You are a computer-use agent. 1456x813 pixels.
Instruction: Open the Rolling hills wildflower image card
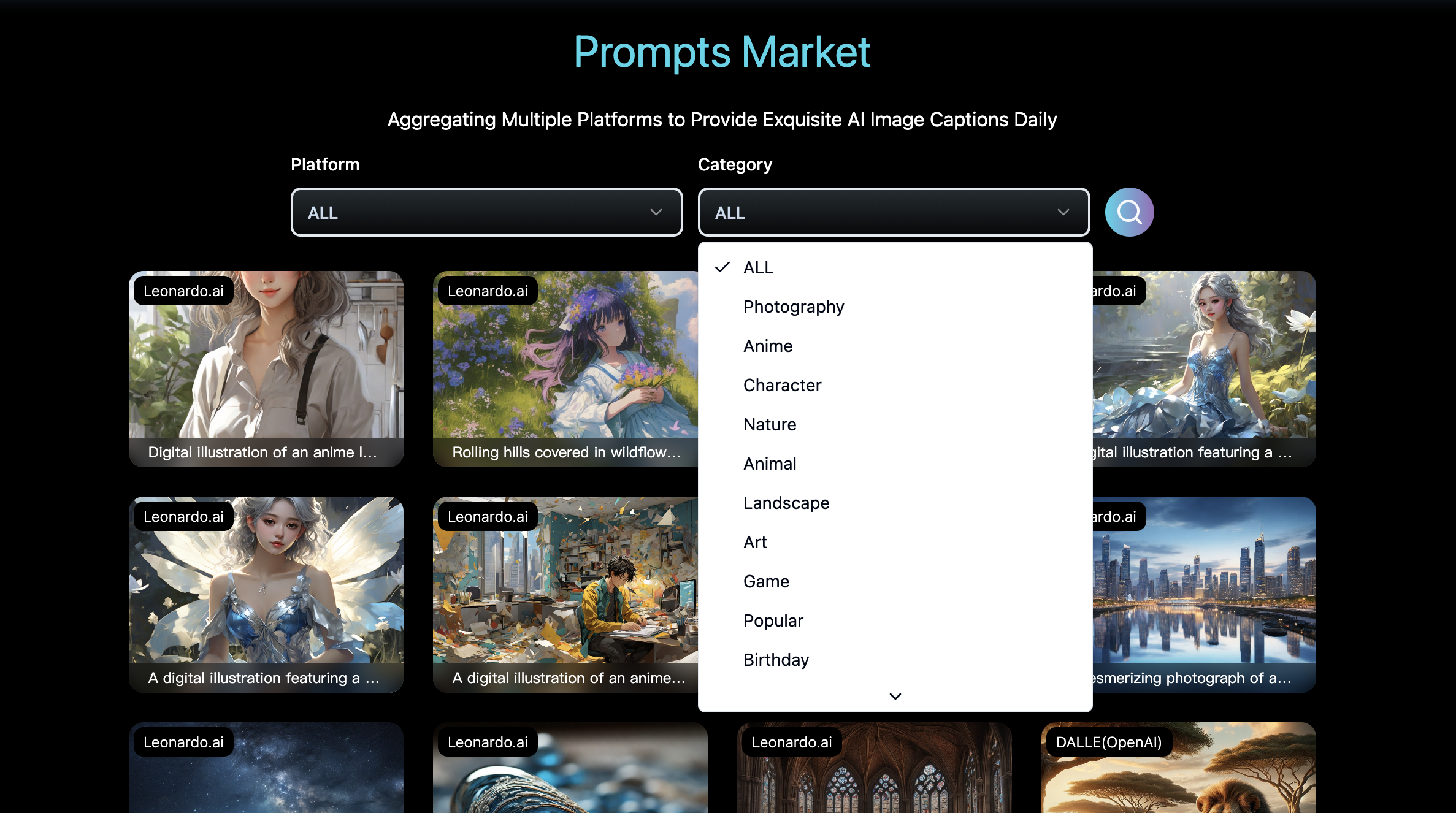[x=565, y=369]
